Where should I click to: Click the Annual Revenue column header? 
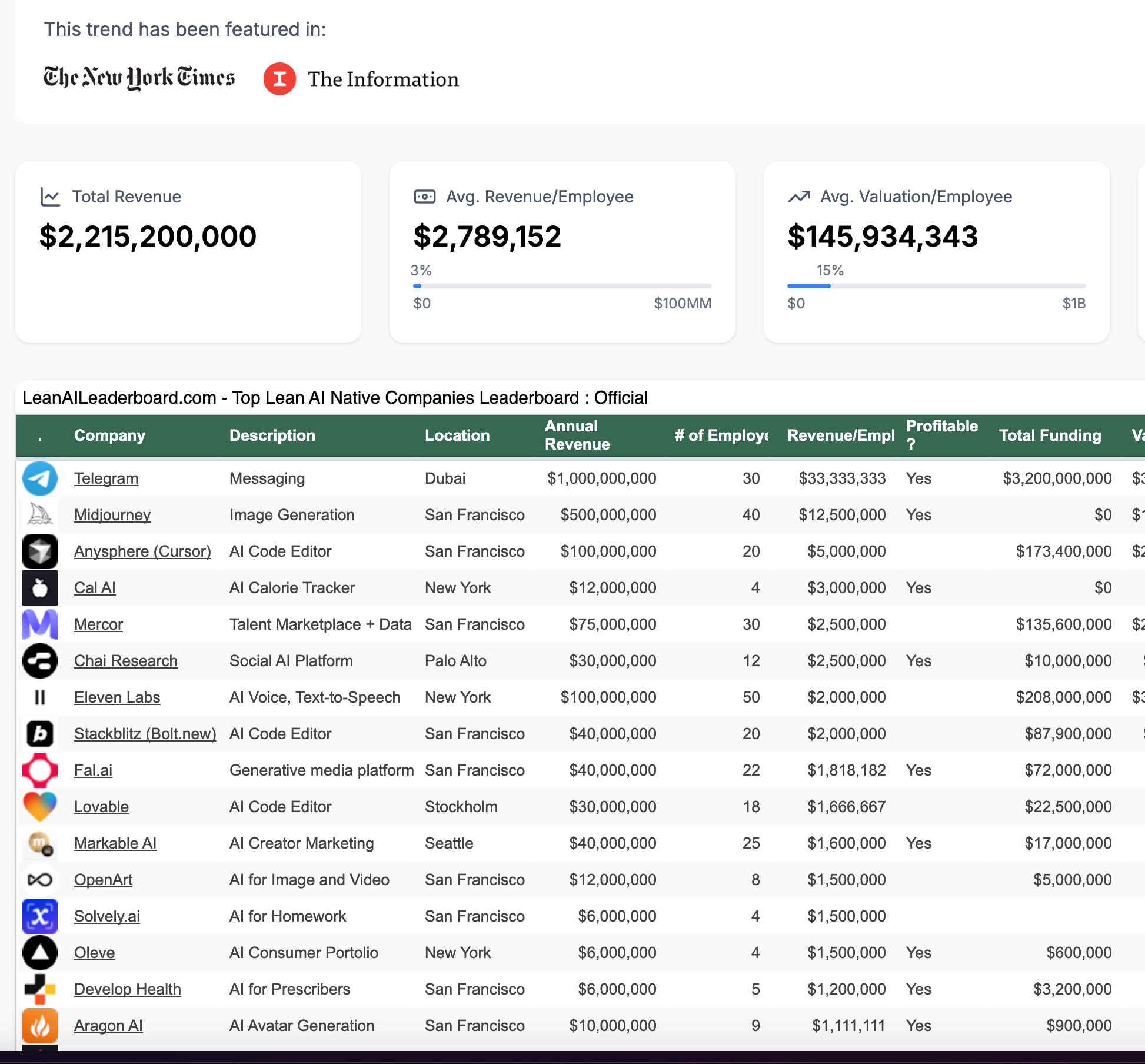tap(577, 435)
